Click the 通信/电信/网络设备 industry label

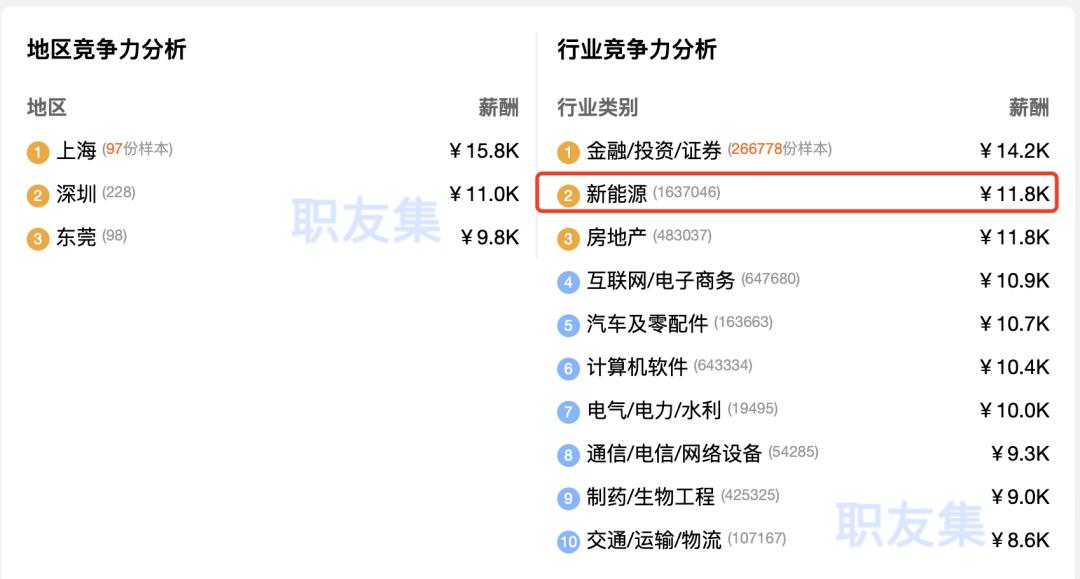(674, 454)
